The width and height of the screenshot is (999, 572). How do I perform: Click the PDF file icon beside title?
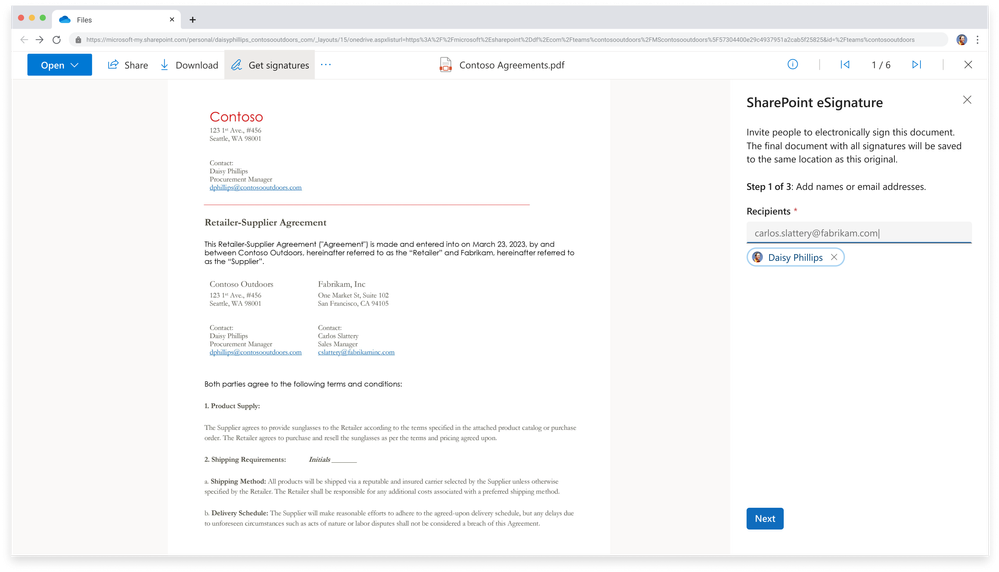coord(445,65)
